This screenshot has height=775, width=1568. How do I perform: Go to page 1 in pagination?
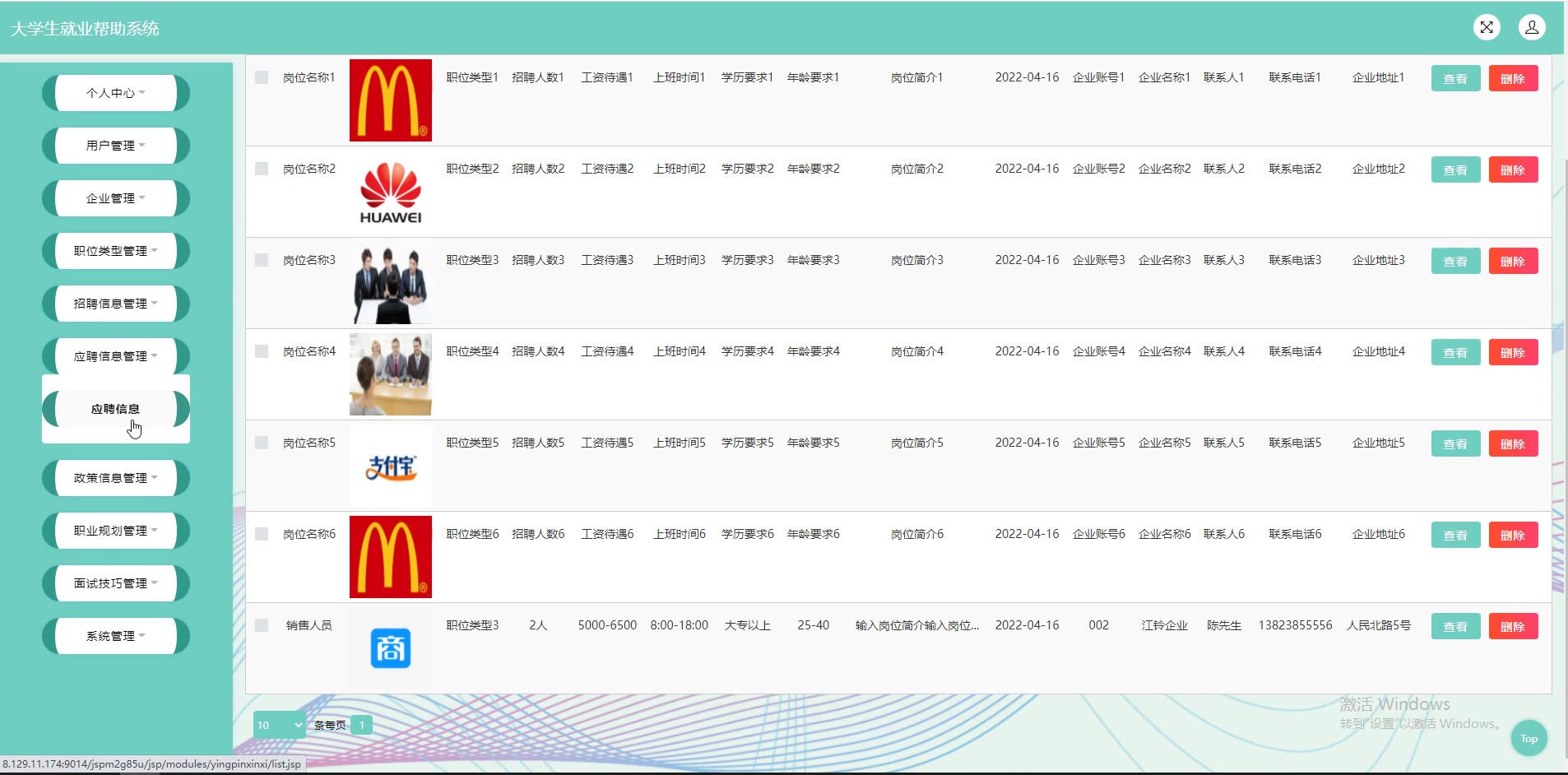pos(361,725)
